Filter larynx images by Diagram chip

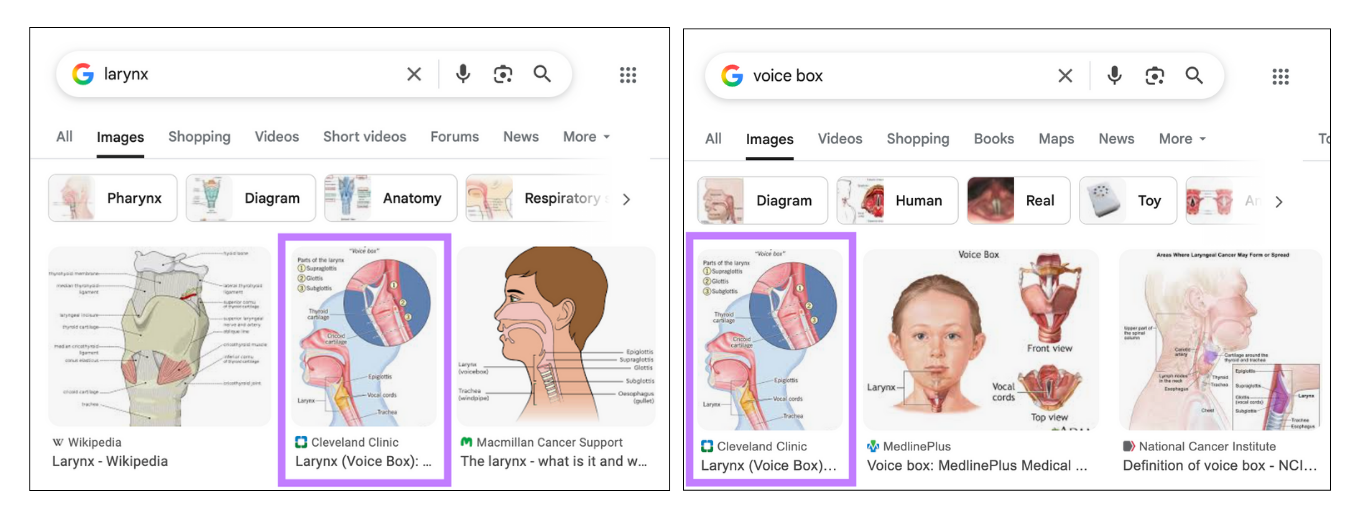251,198
